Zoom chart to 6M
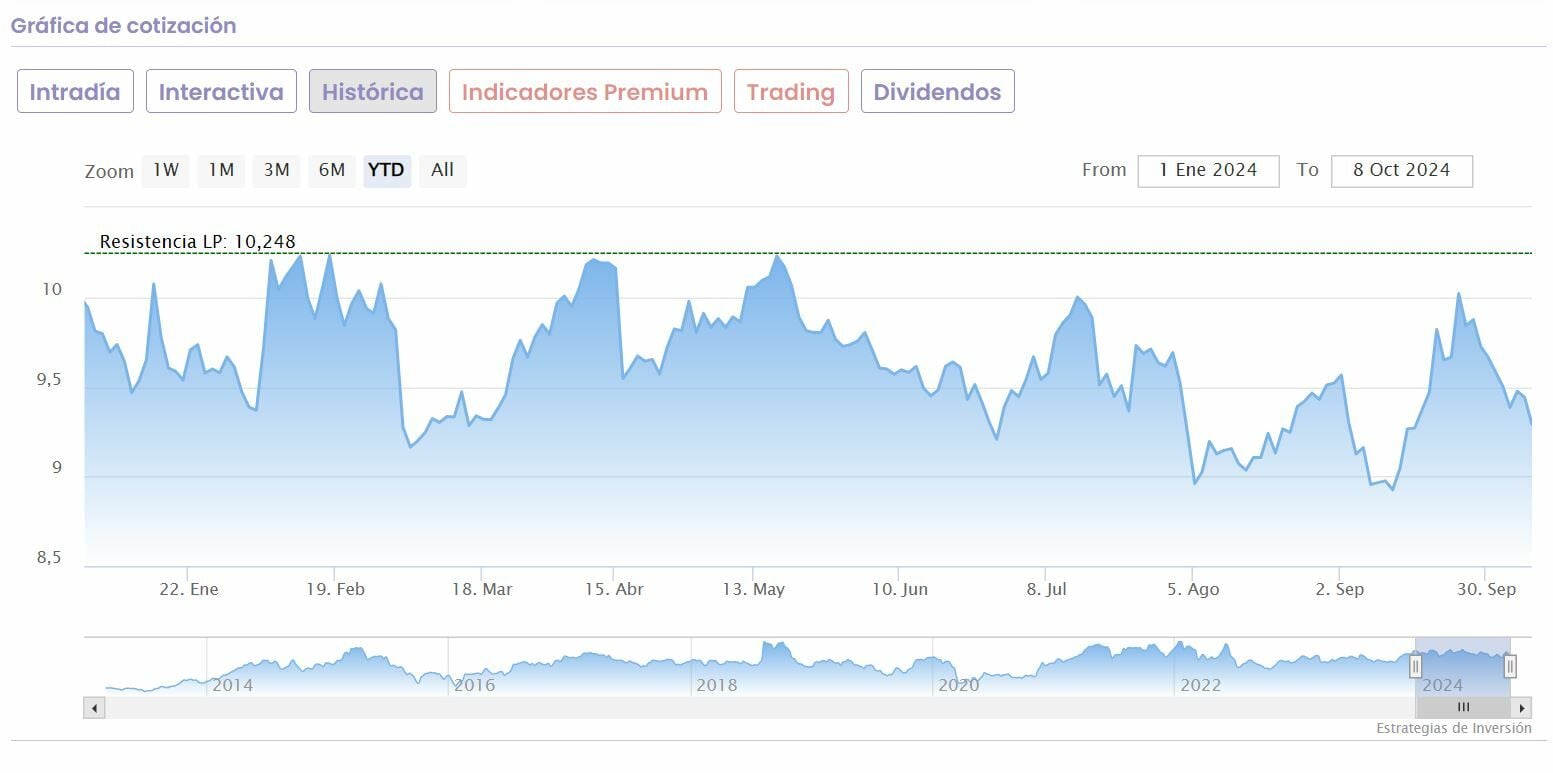Image resolution: width=1553 pixels, height=773 pixels. 332,170
